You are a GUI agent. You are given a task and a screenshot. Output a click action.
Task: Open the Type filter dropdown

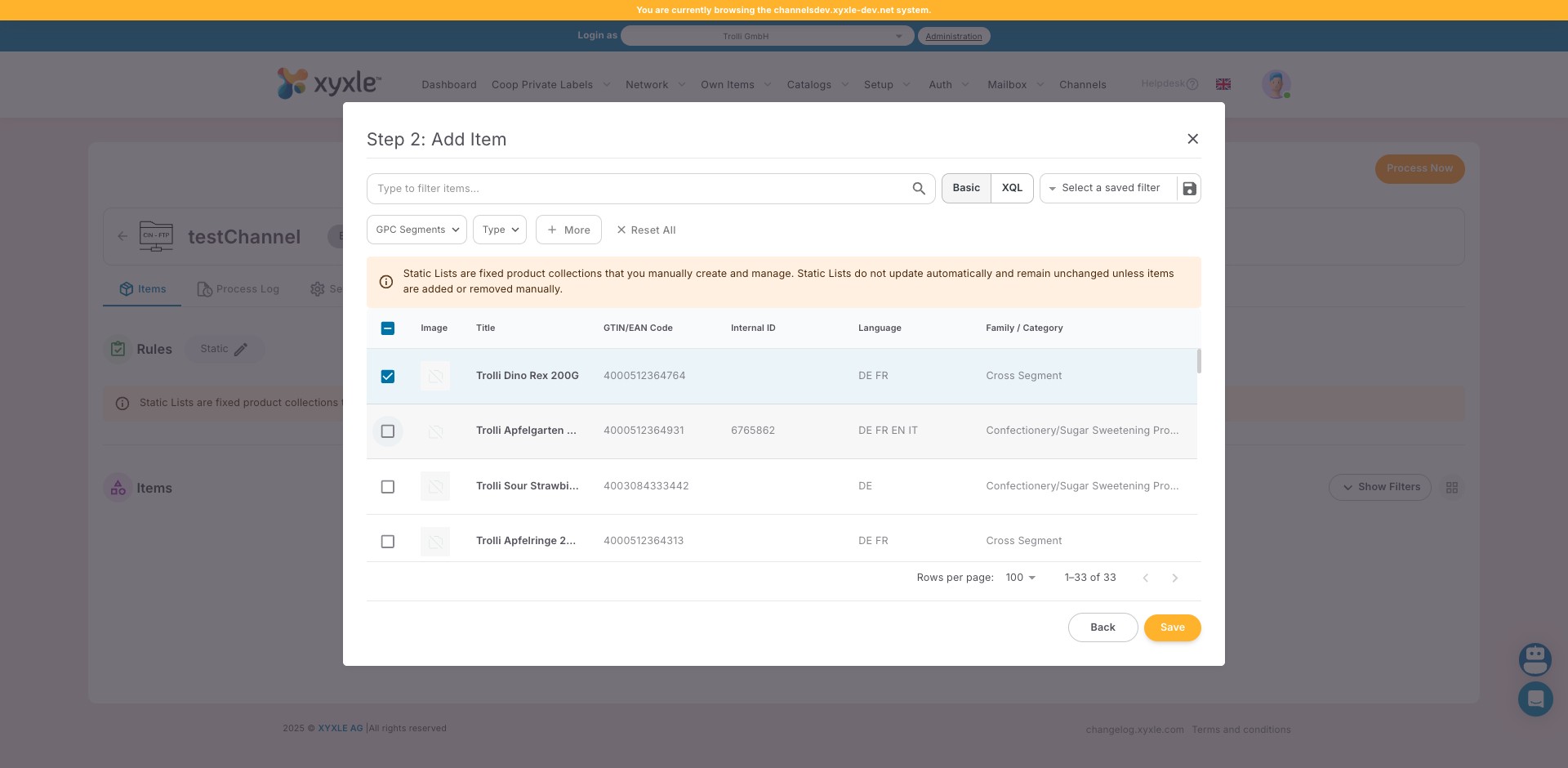tap(500, 230)
